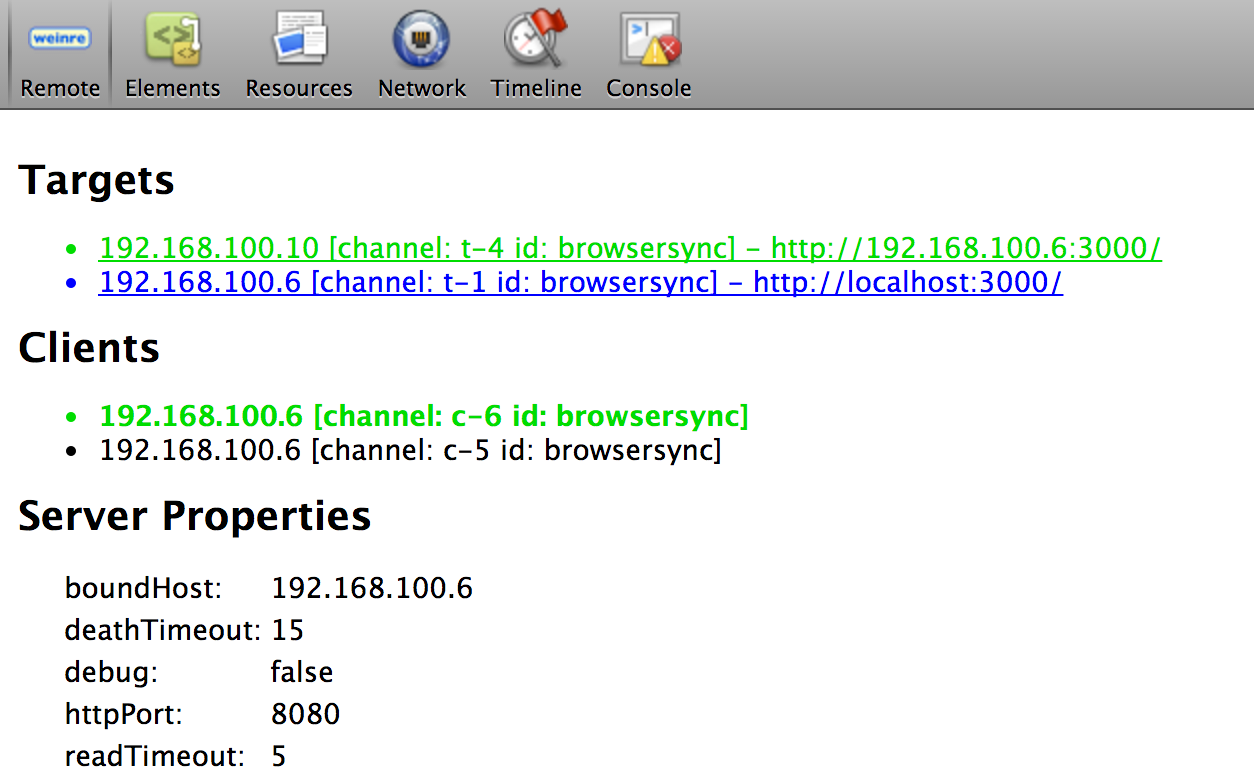Click the red flag Timeline icon image
The width and height of the screenshot is (1254, 778).
click(x=536, y=38)
